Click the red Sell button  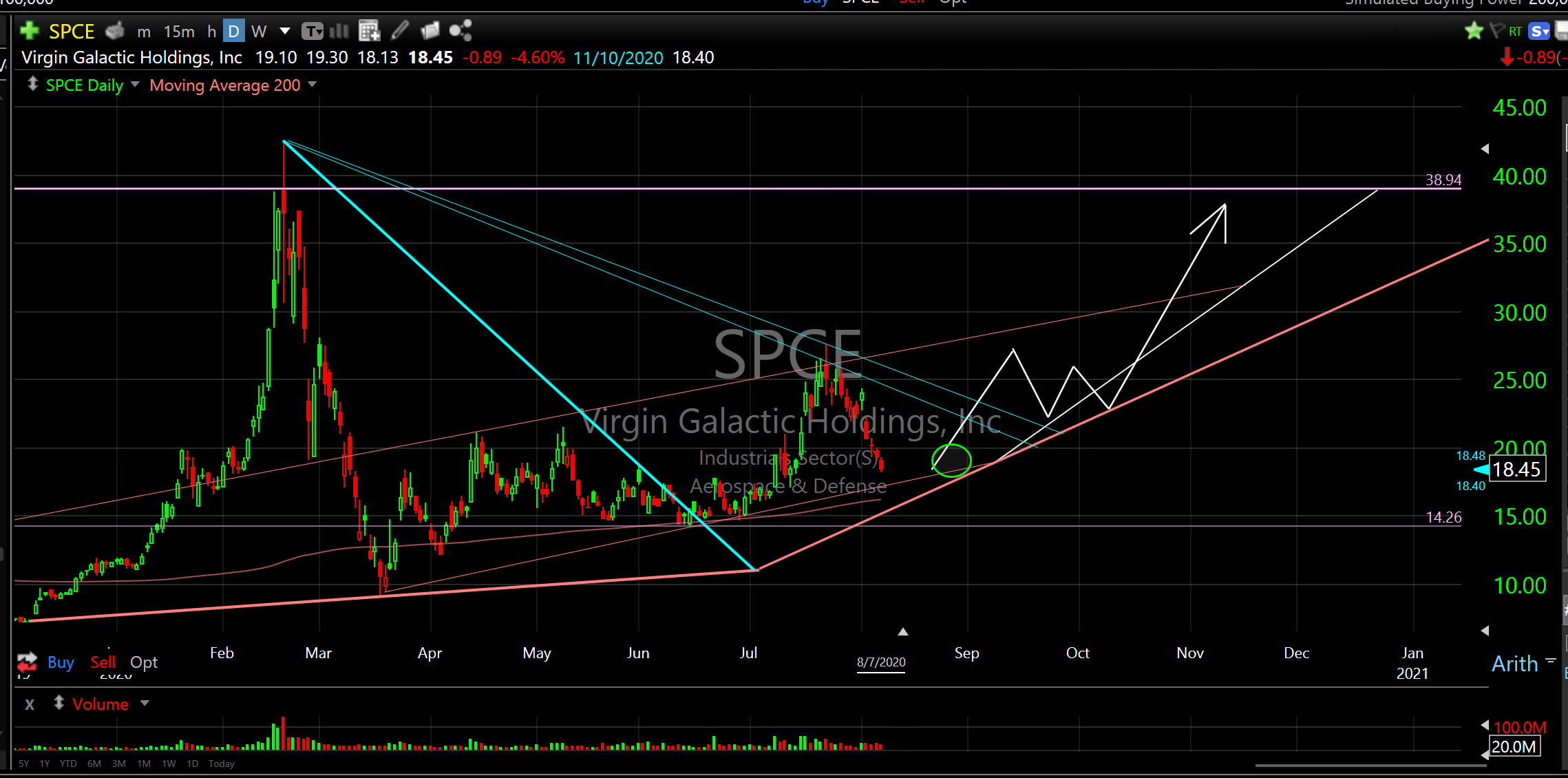coord(103,662)
